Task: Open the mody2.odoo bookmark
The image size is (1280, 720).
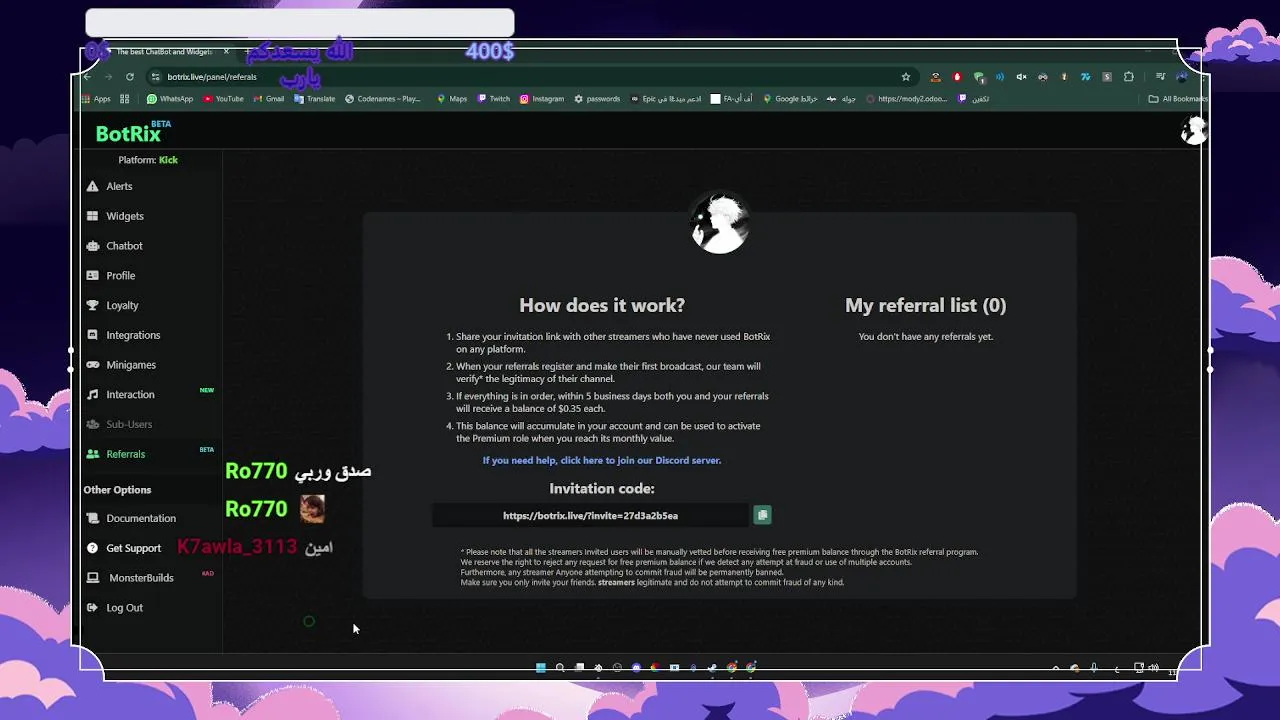Action: (x=907, y=99)
